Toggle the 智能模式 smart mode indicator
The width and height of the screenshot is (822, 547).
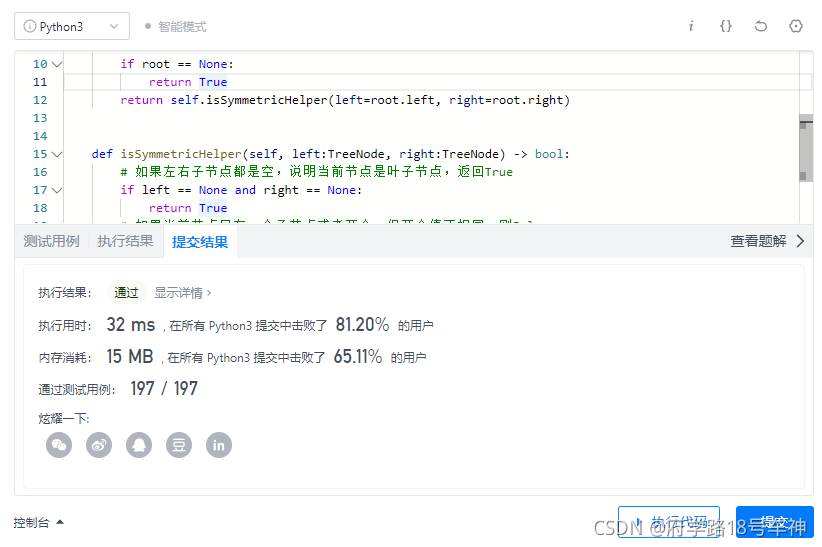click(176, 26)
